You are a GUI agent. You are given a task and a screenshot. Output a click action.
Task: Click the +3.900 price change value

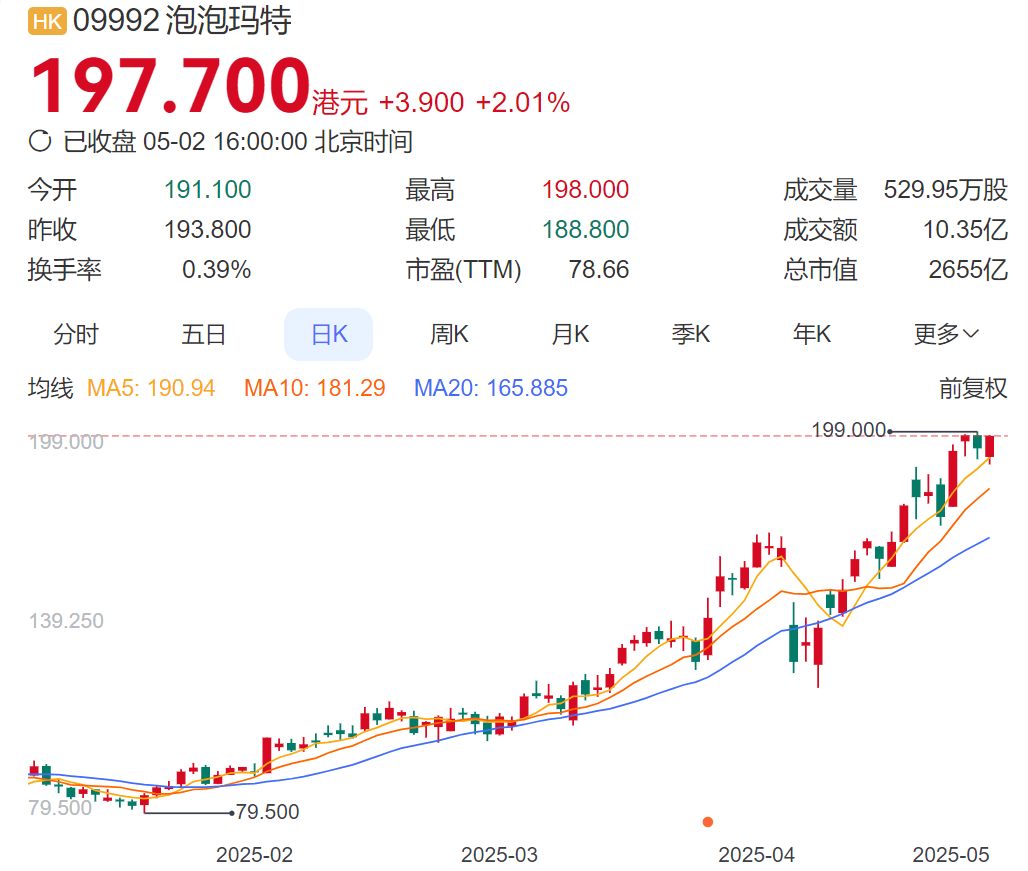[x=422, y=103]
